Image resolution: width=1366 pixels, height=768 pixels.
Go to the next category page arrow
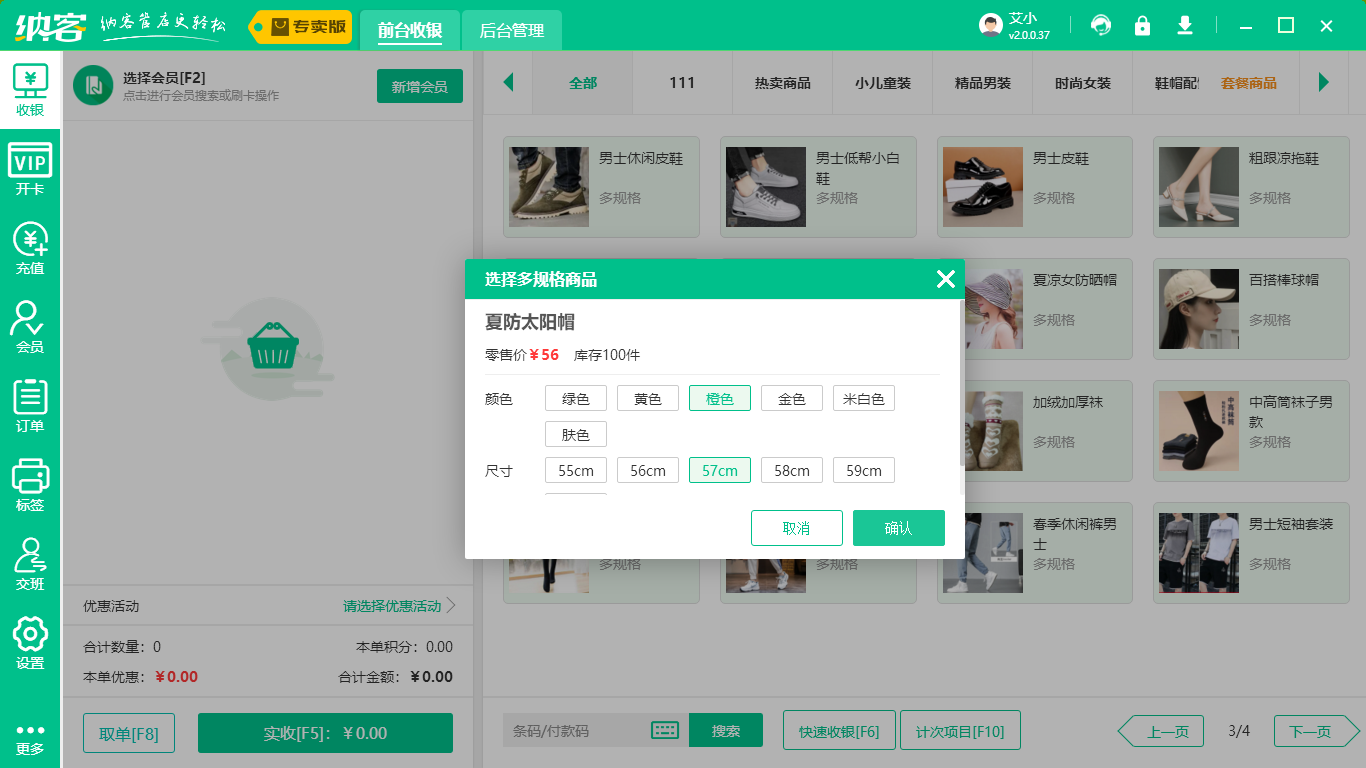coord(1324,83)
